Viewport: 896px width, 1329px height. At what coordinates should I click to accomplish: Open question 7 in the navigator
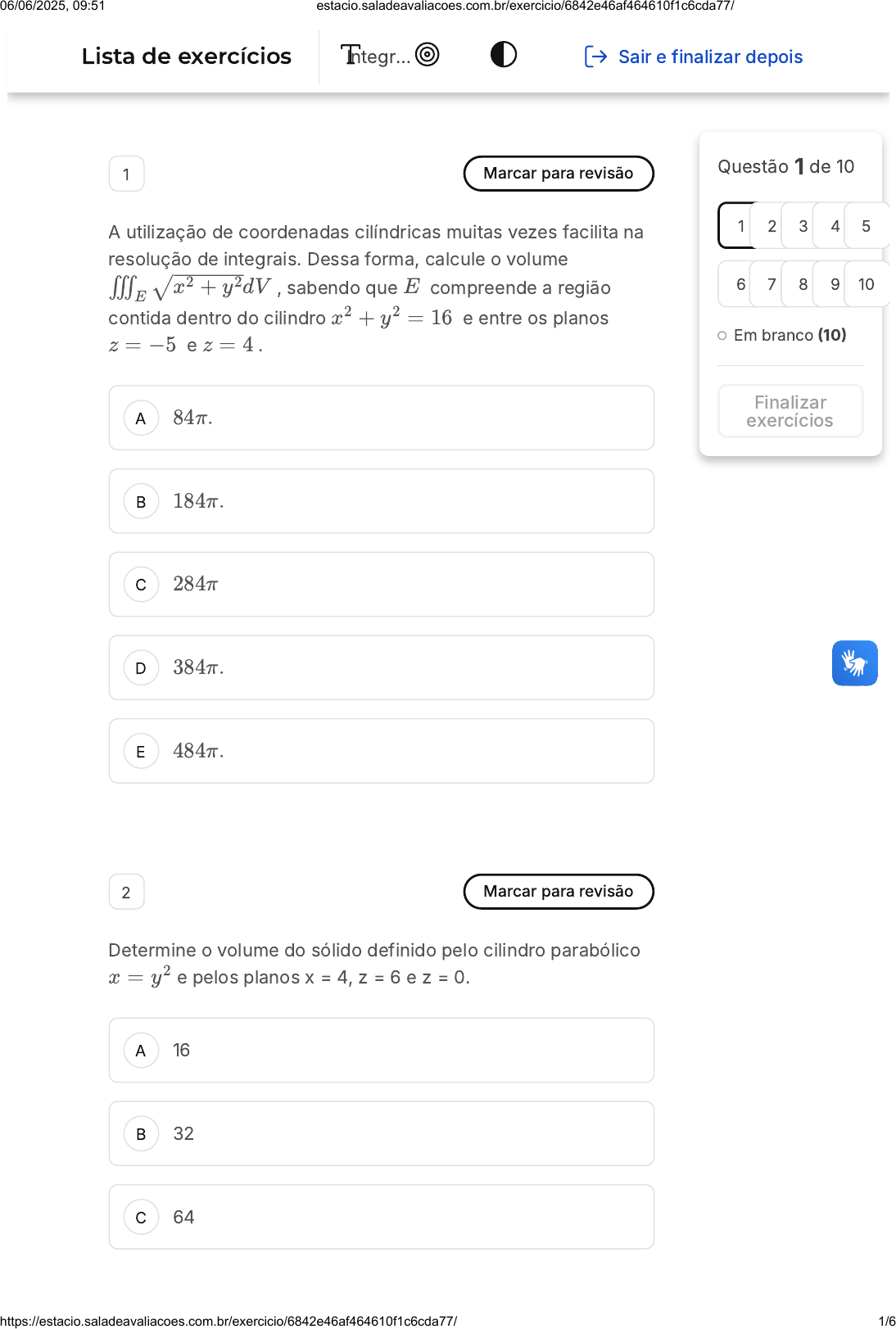[x=772, y=284]
